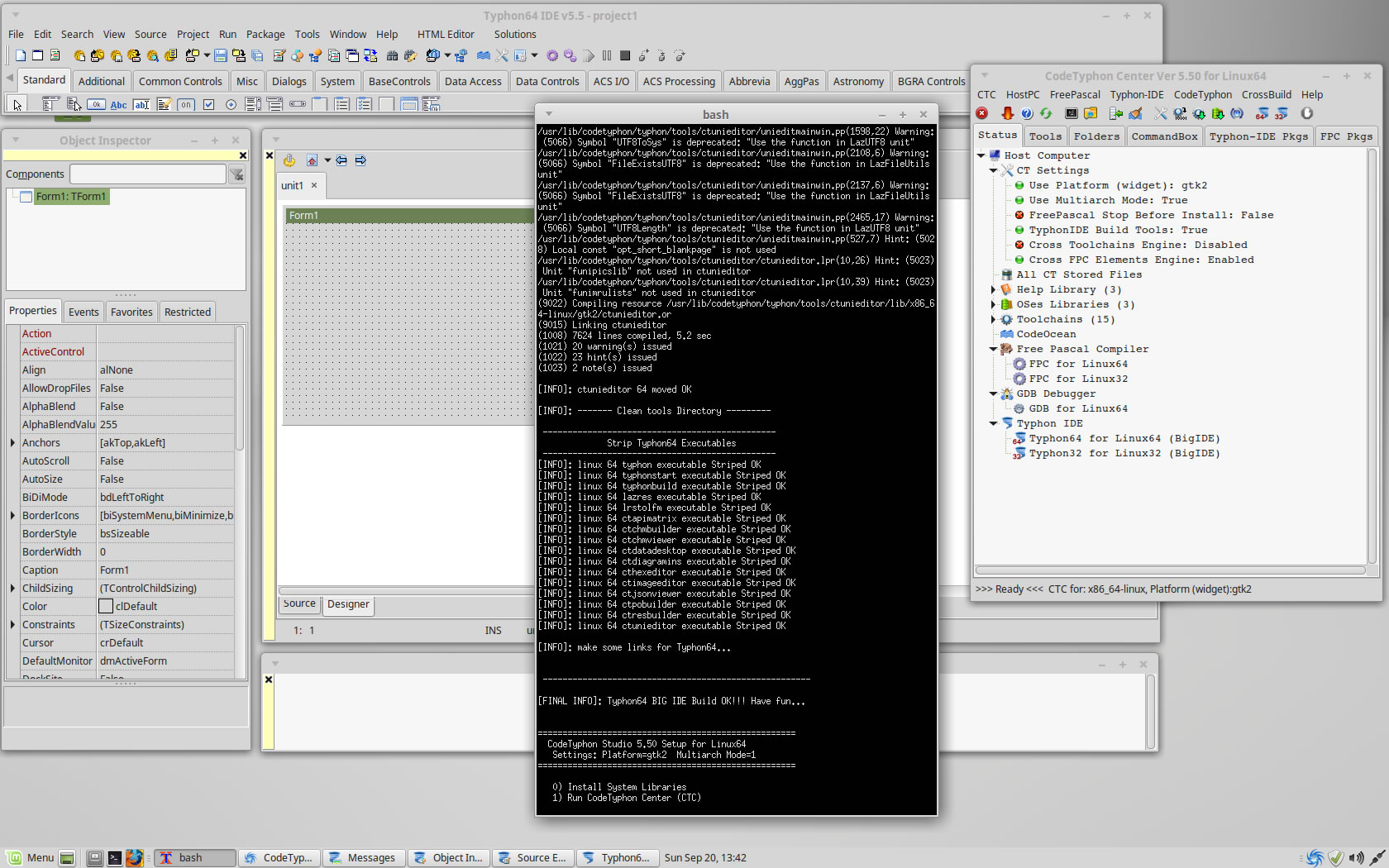Click the Firefox launcher in taskbar
This screenshot has height=868, width=1389.
[x=135, y=857]
